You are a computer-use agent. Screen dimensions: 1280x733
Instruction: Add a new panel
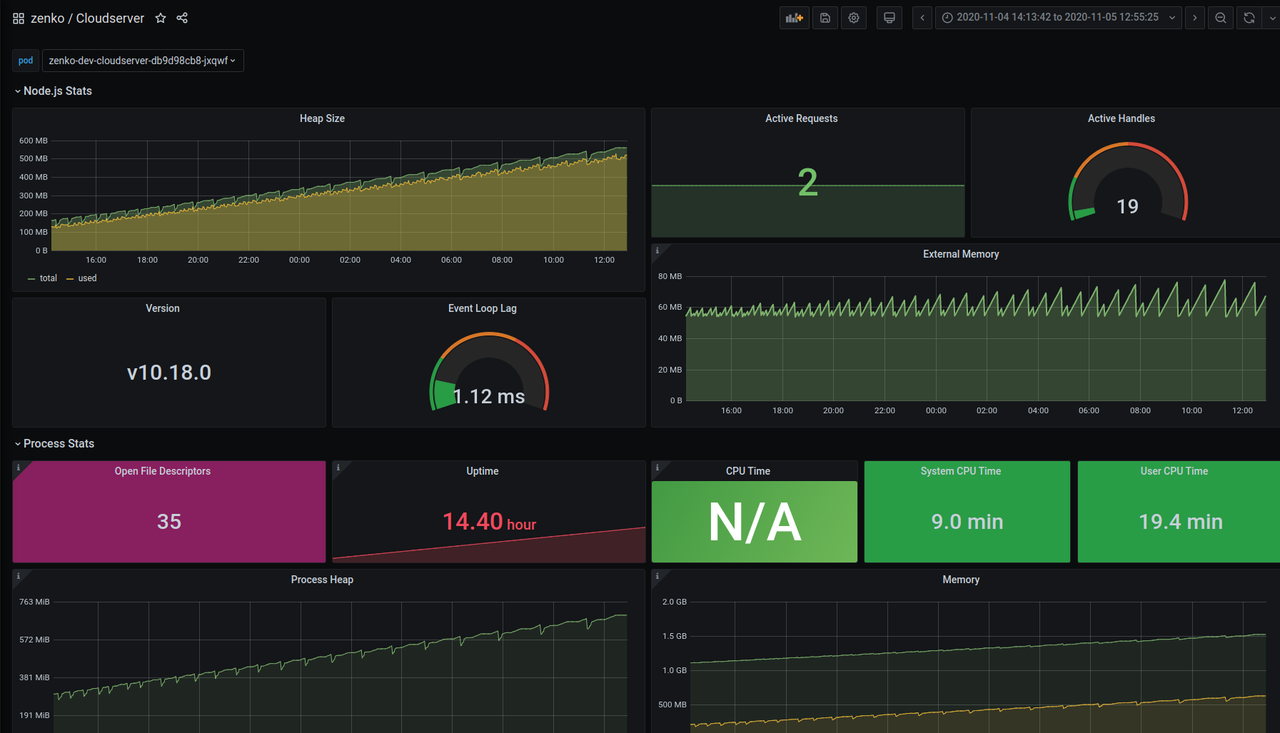794,18
